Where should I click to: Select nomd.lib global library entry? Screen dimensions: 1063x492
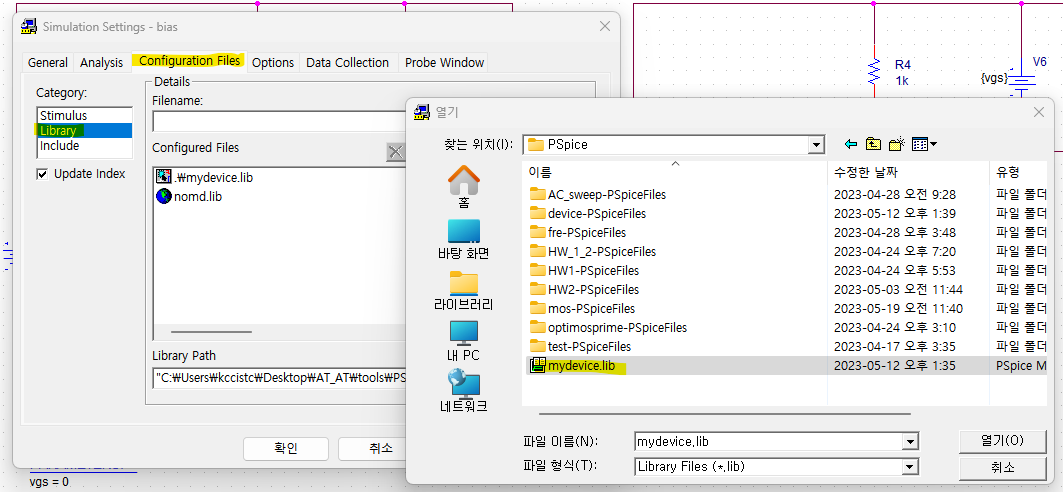click(x=188, y=197)
